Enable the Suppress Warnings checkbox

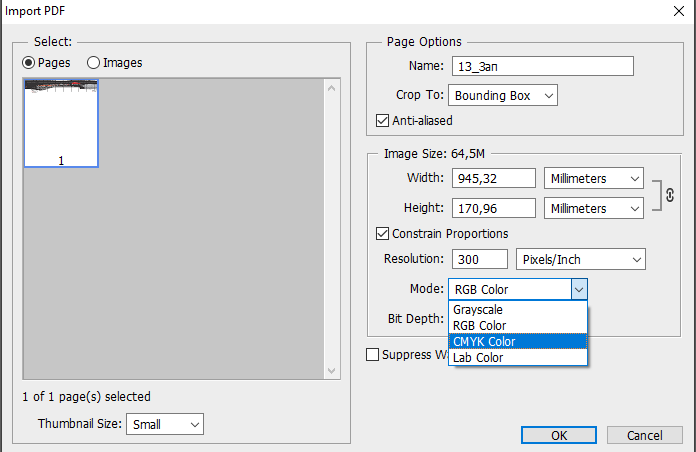[373, 354]
